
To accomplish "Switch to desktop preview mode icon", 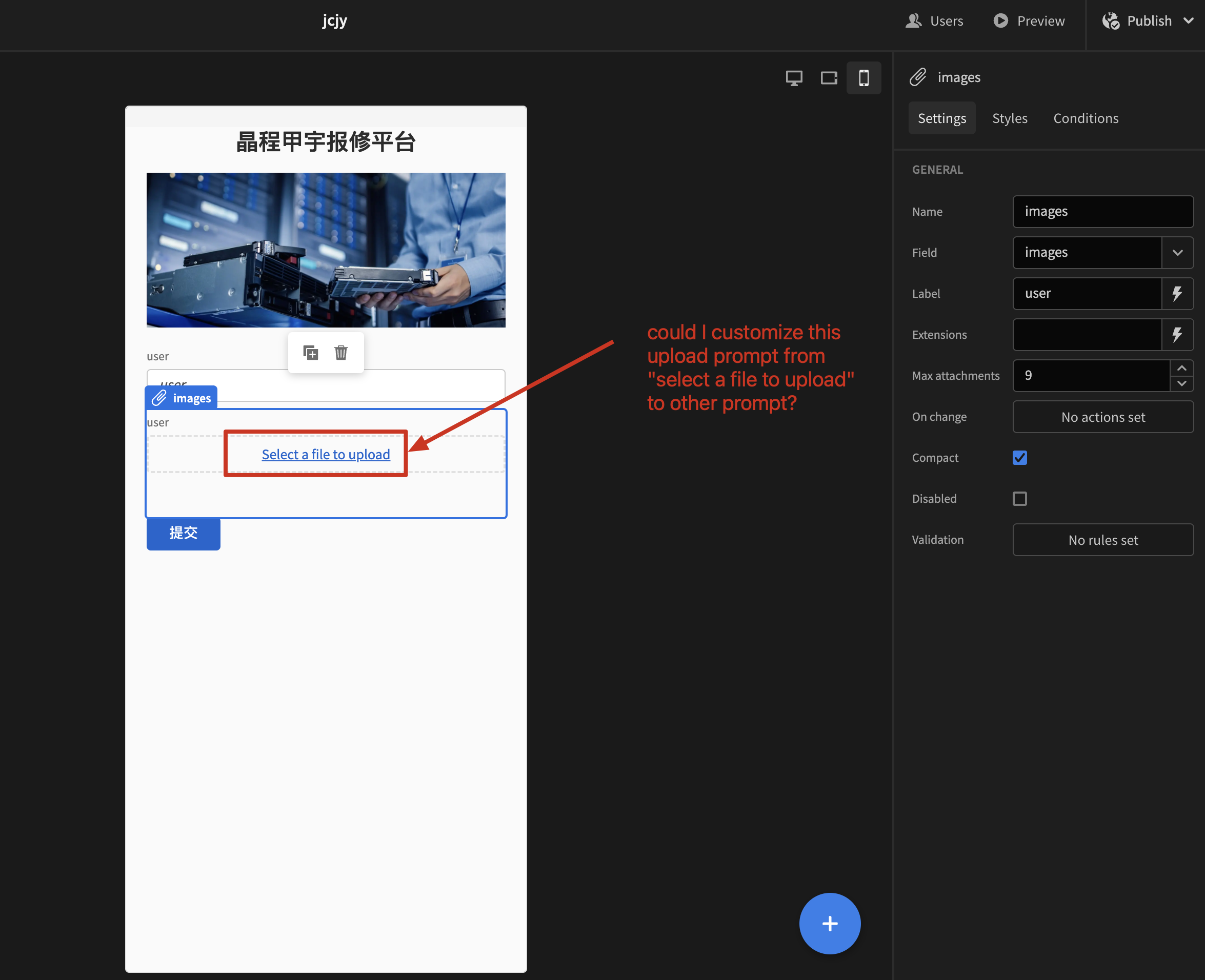I will [794, 77].
